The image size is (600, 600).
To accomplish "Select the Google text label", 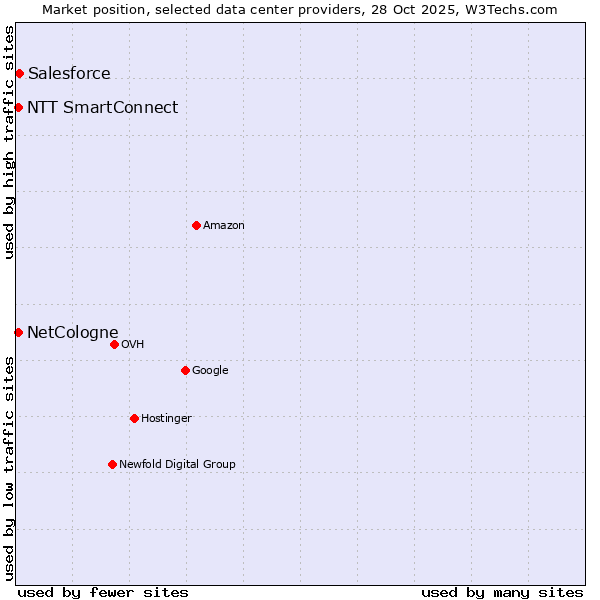I will pos(210,370).
